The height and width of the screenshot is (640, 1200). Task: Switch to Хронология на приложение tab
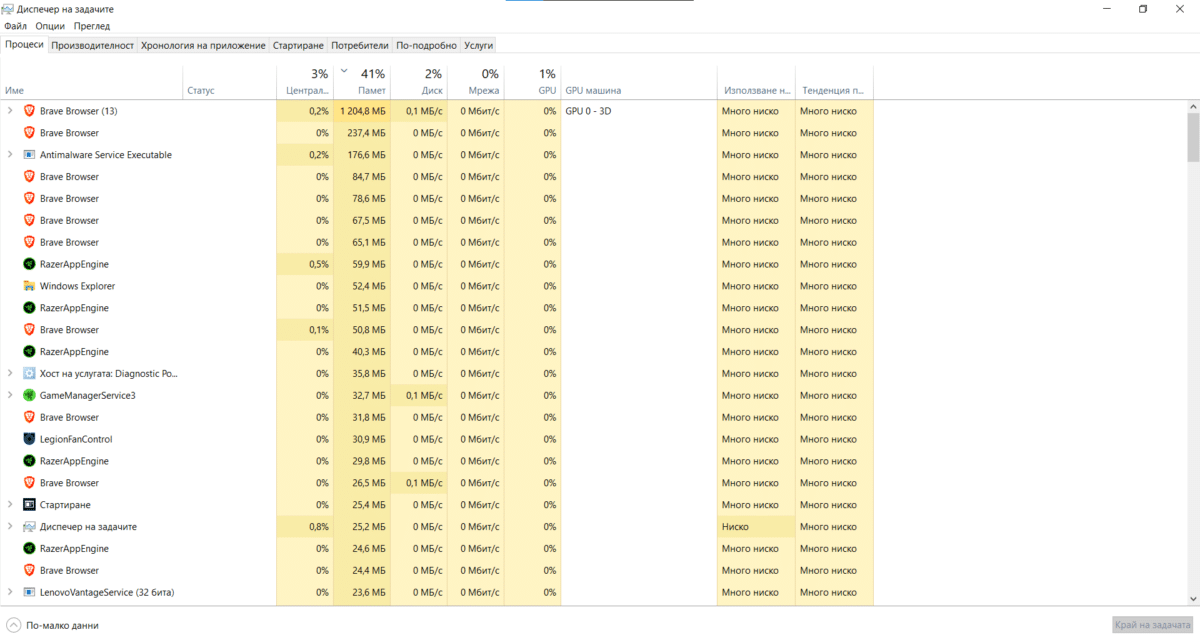click(203, 45)
